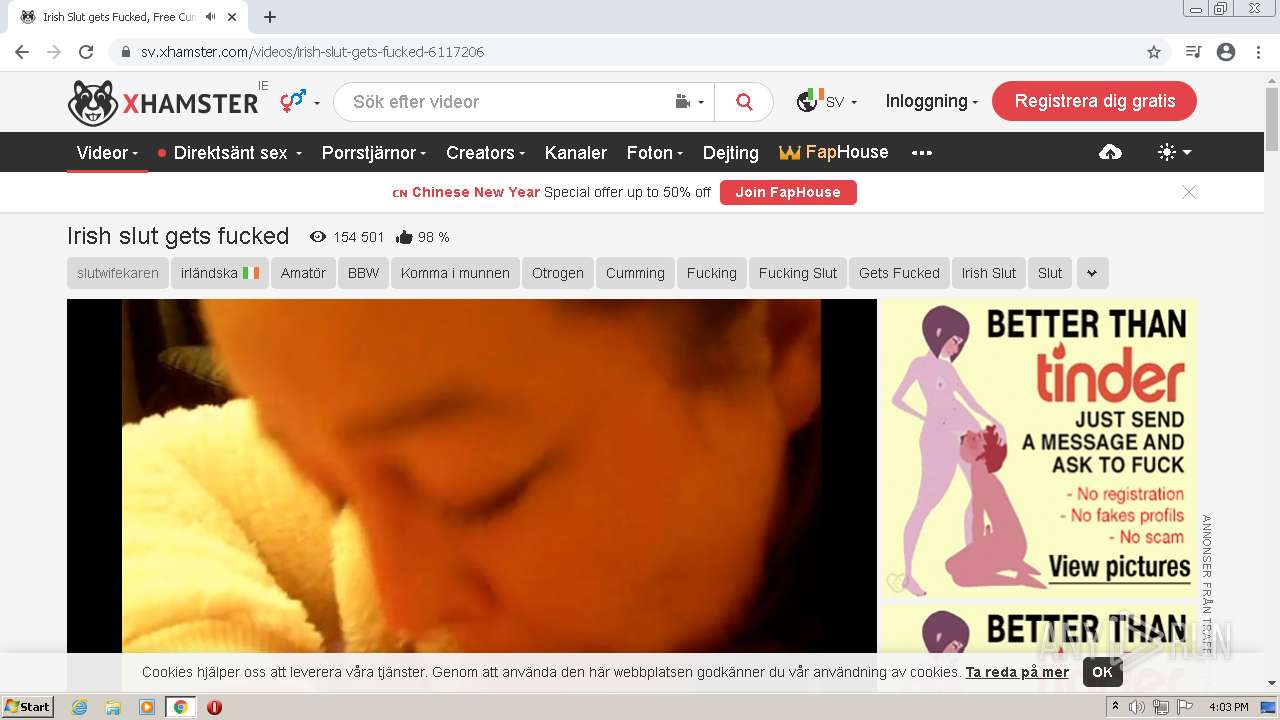Screen dimensions: 1280x720
Task: Click the red Opera taskbar icon
Action: click(x=214, y=707)
